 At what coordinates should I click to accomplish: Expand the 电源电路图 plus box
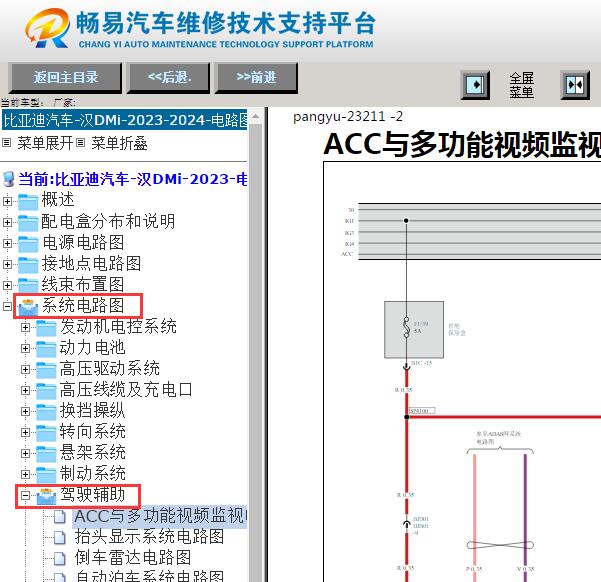pyautogui.click(x=7, y=243)
